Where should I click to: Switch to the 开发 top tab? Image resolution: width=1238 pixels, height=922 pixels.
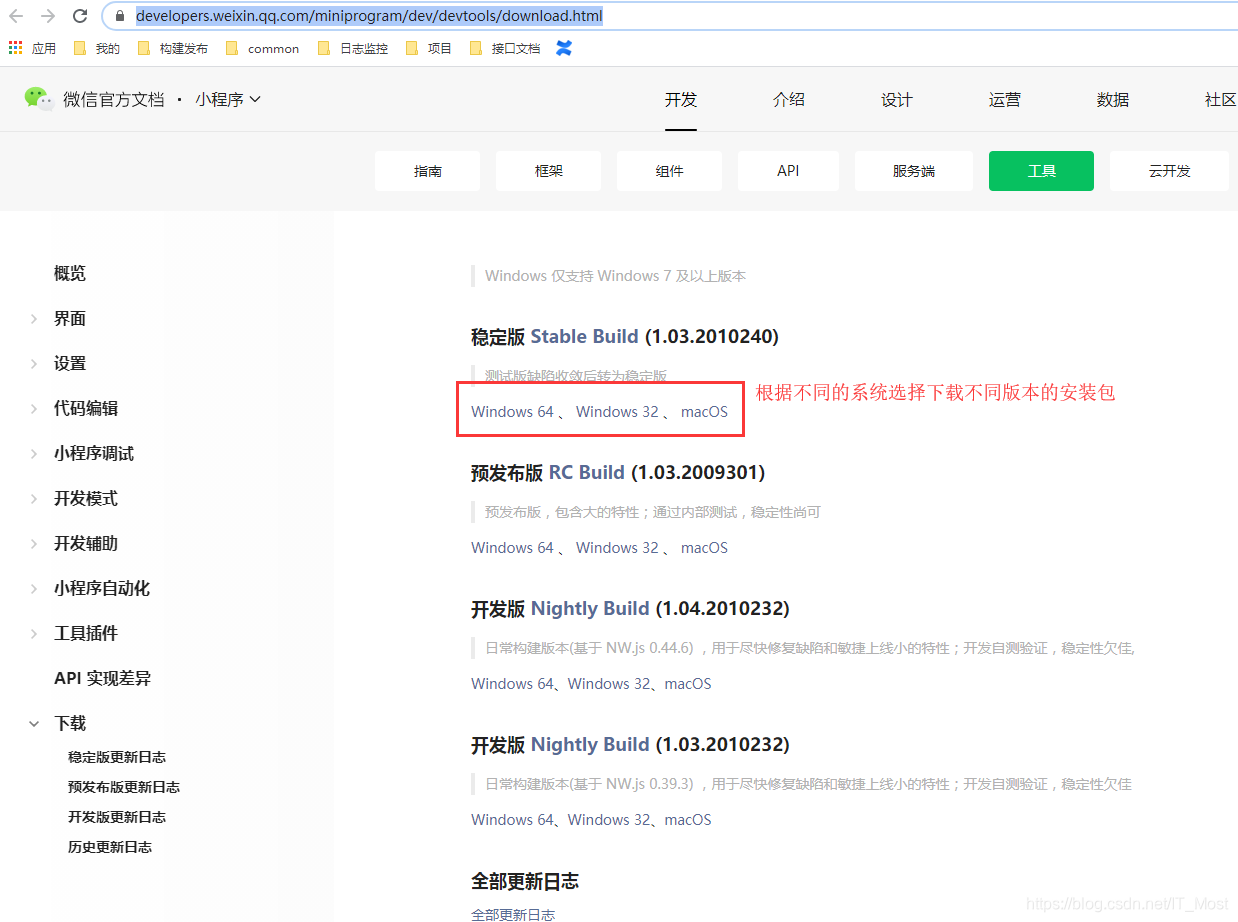click(681, 99)
